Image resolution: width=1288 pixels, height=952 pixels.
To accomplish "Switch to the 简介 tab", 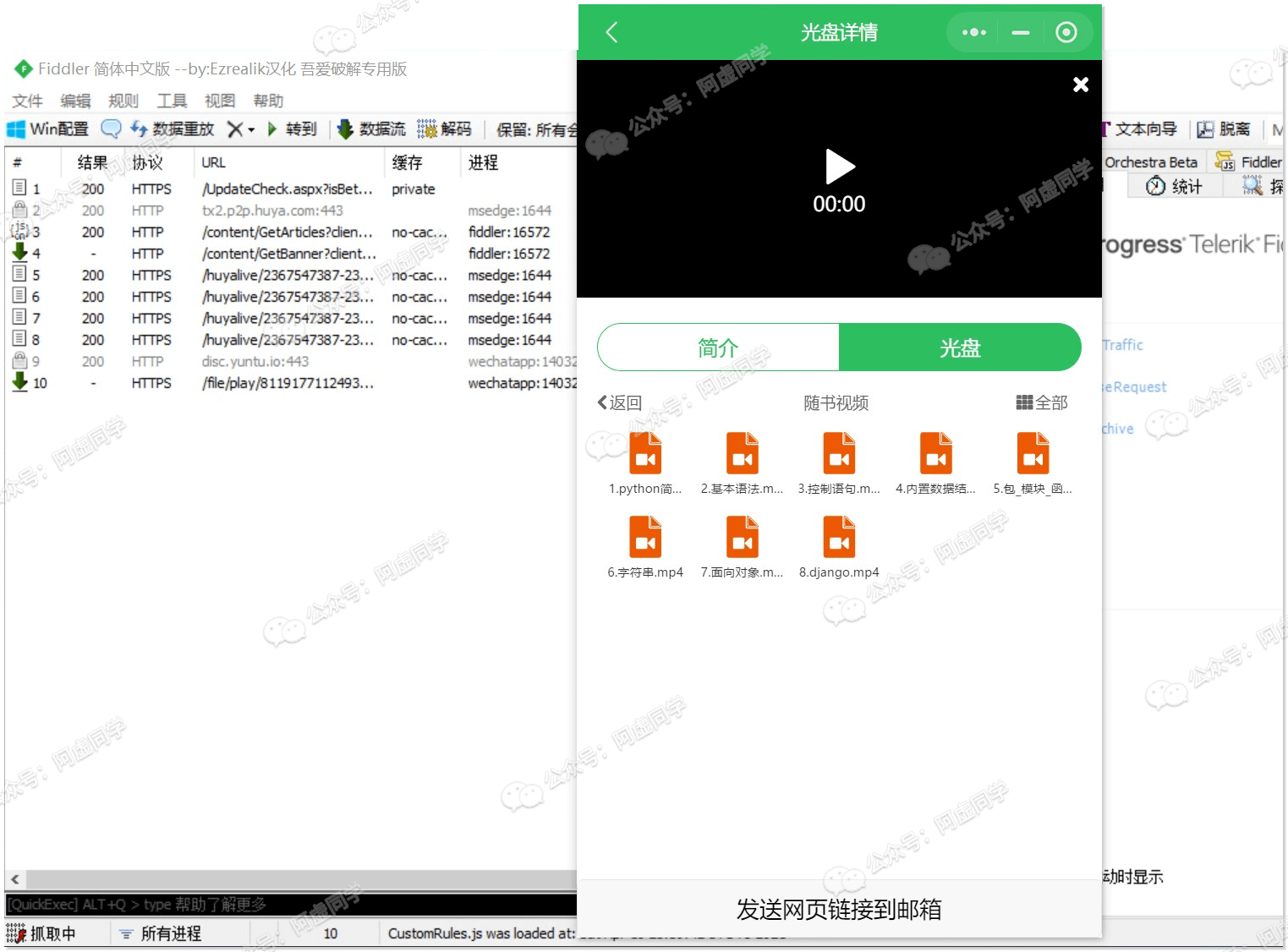I will [718, 347].
